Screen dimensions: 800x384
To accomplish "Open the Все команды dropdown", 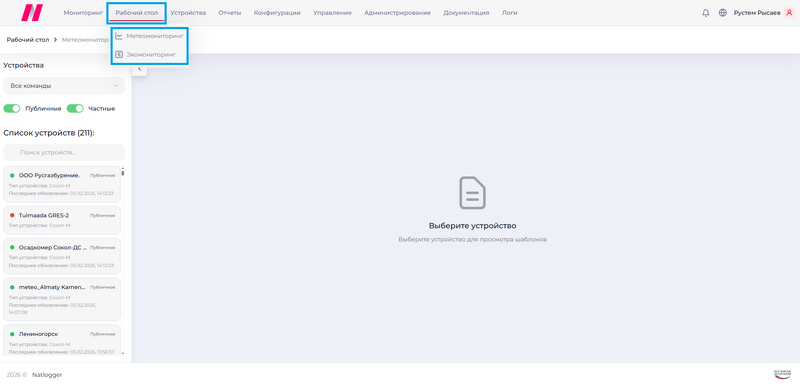I will pos(64,86).
